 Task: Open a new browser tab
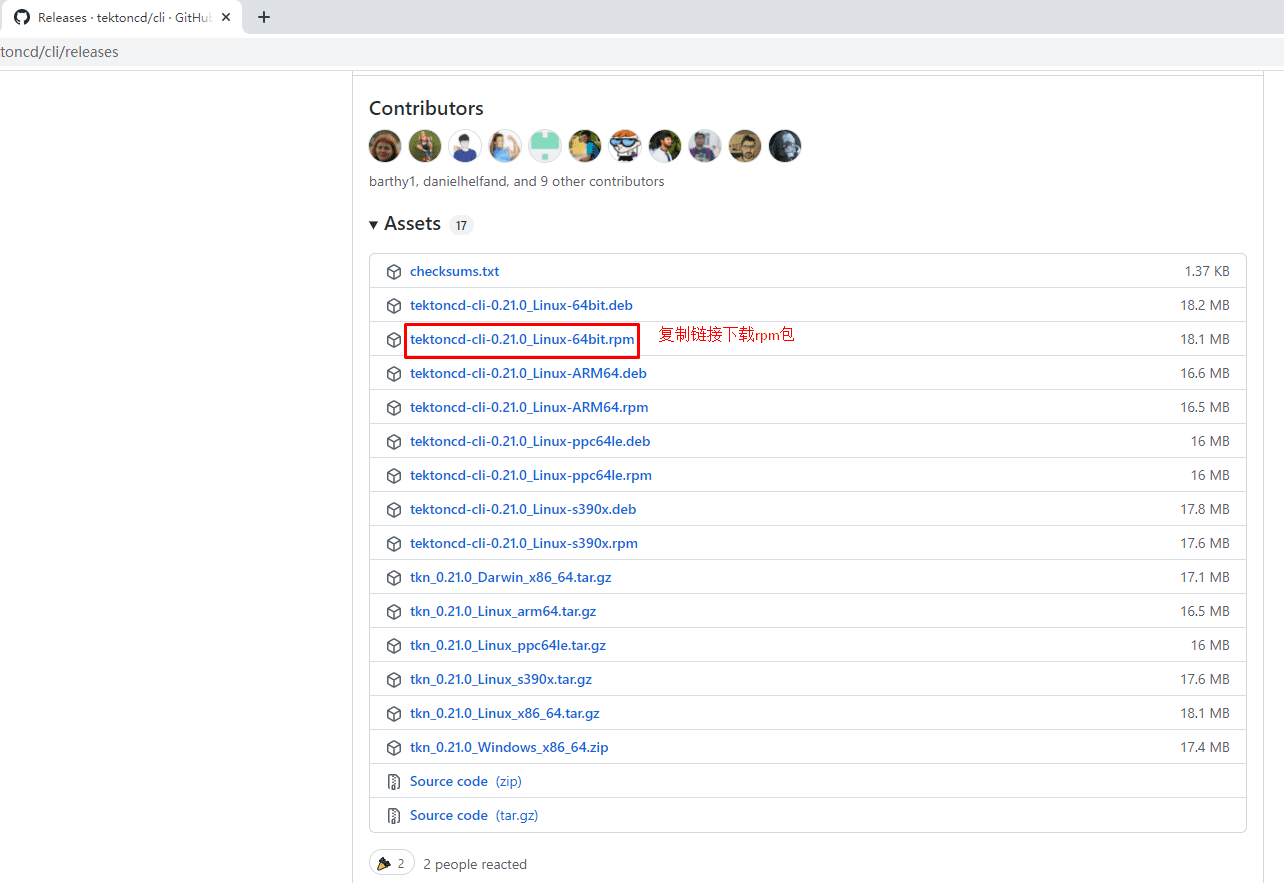(264, 17)
